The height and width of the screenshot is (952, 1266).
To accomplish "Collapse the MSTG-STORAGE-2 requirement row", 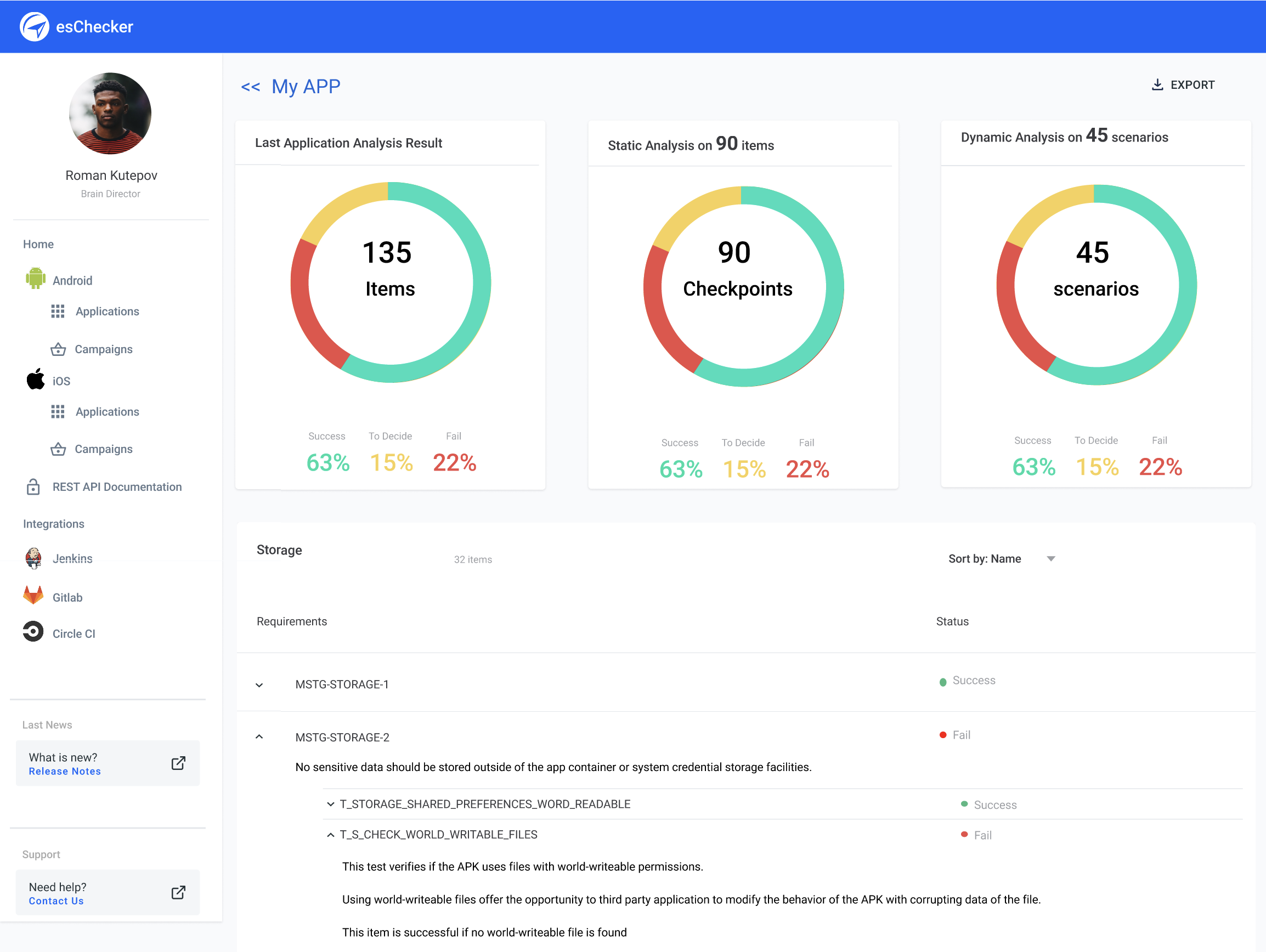I will 259,737.
